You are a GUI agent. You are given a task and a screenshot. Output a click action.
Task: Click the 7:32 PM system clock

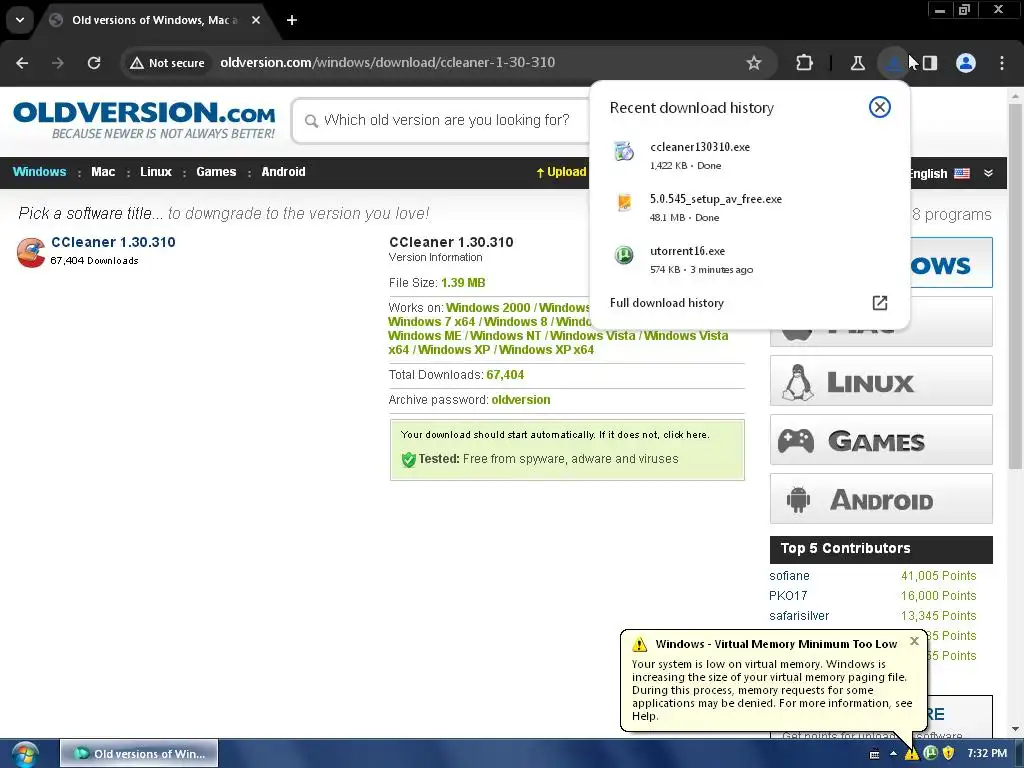987,753
